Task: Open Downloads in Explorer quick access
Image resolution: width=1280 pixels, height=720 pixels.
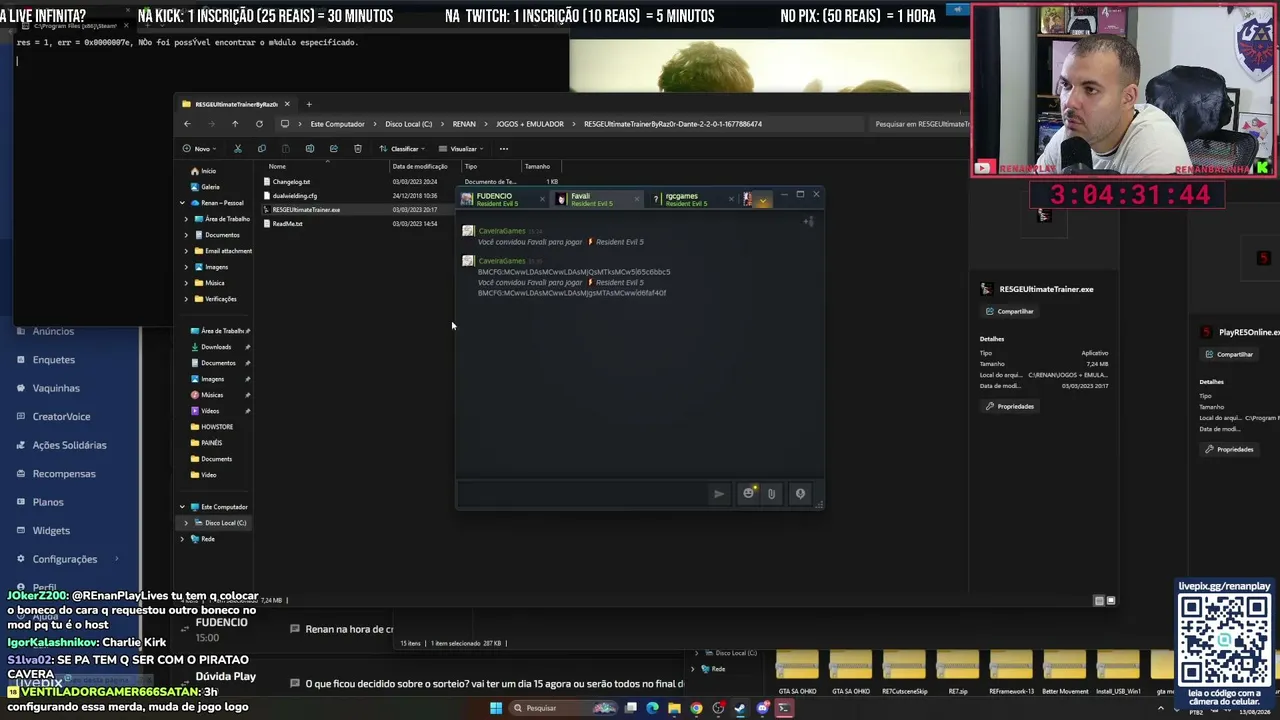Action: pos(216,347)
